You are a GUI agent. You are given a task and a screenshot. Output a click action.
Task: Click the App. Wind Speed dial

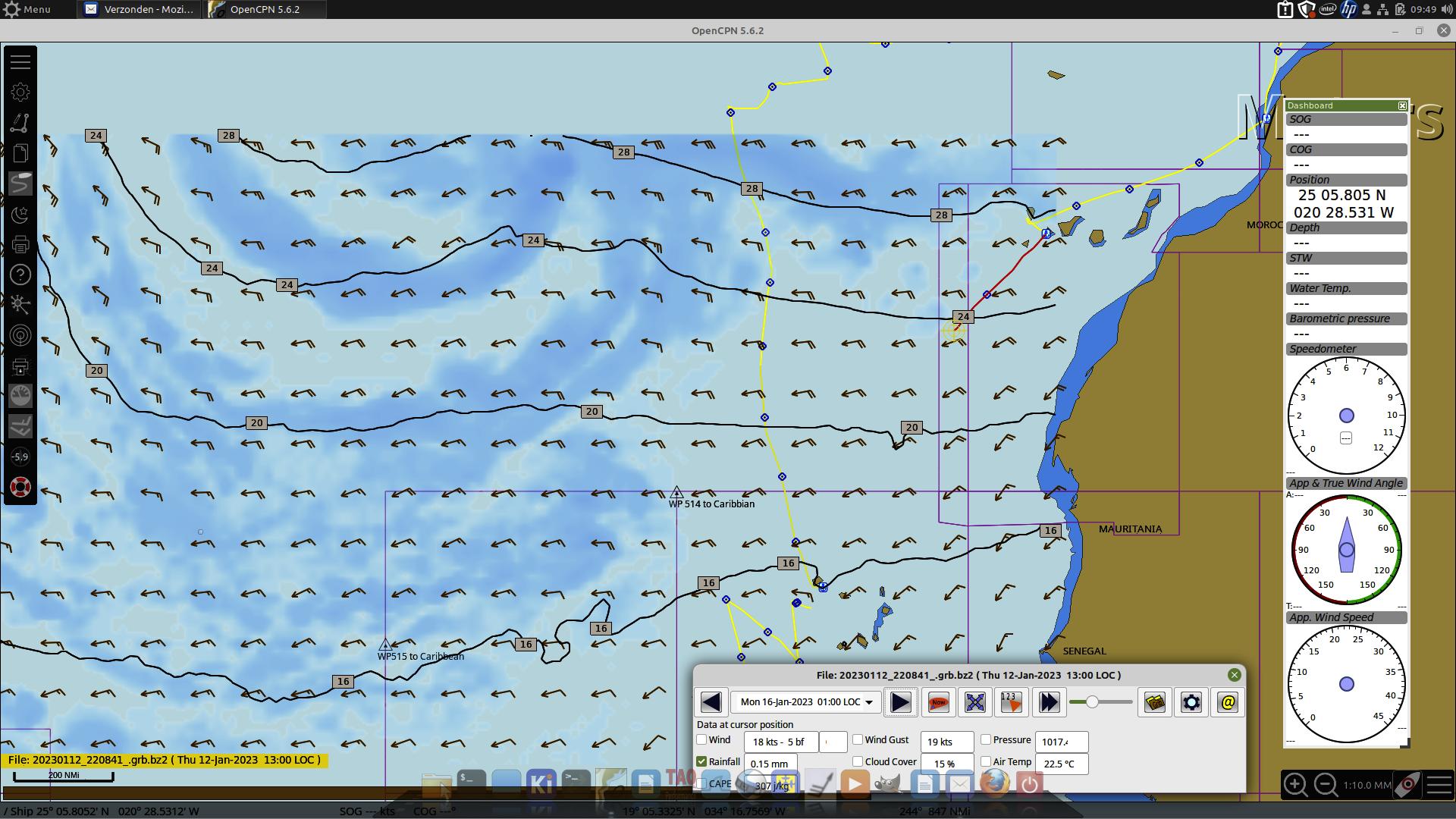tap(1346, 684)
